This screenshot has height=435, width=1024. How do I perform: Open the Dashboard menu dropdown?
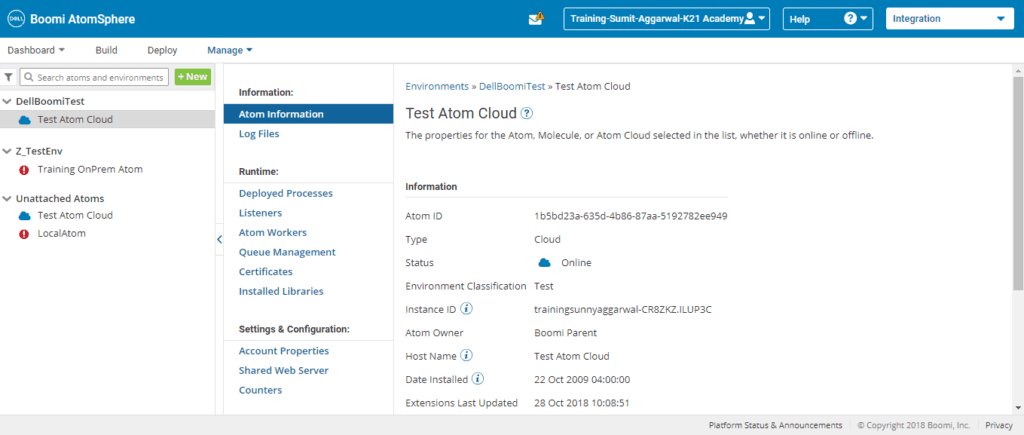click(37, 50)
